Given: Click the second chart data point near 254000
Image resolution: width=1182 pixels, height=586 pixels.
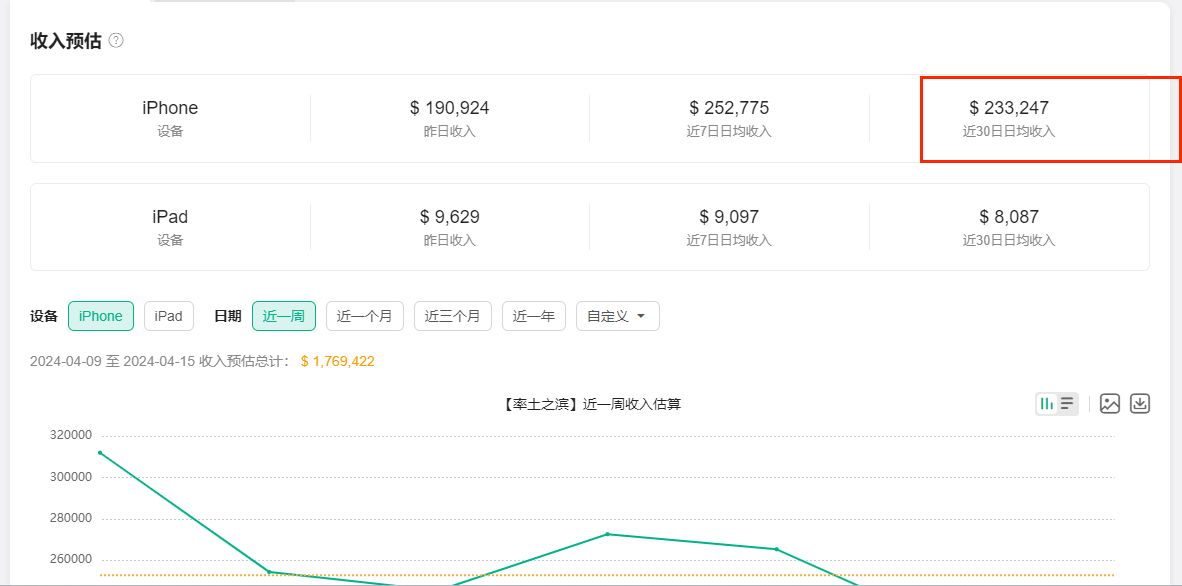Looking at the screenshot, I should point(269,572).
